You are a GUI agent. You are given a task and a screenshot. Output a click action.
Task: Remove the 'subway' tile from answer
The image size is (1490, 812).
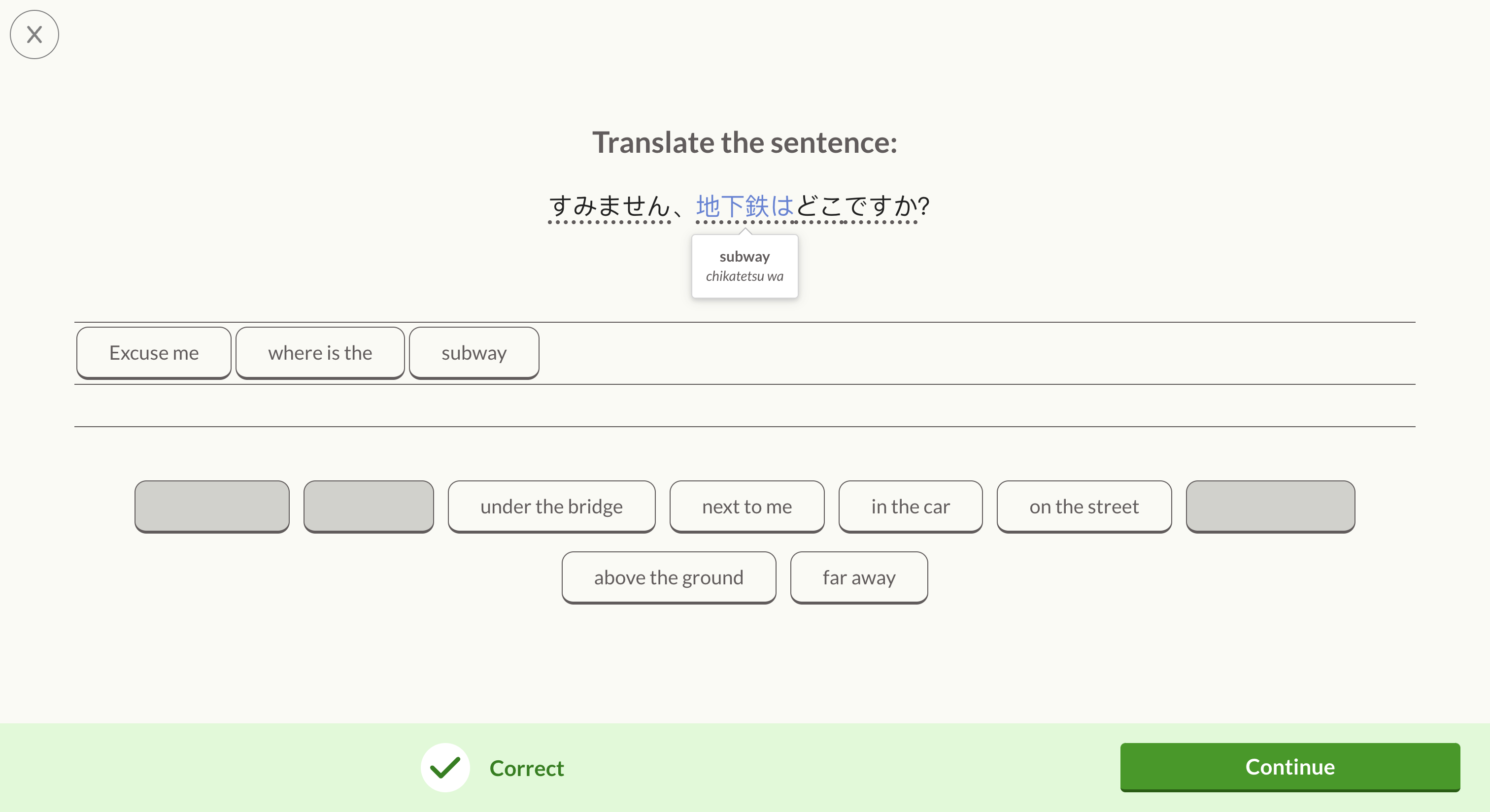click(x=474, y=353)
